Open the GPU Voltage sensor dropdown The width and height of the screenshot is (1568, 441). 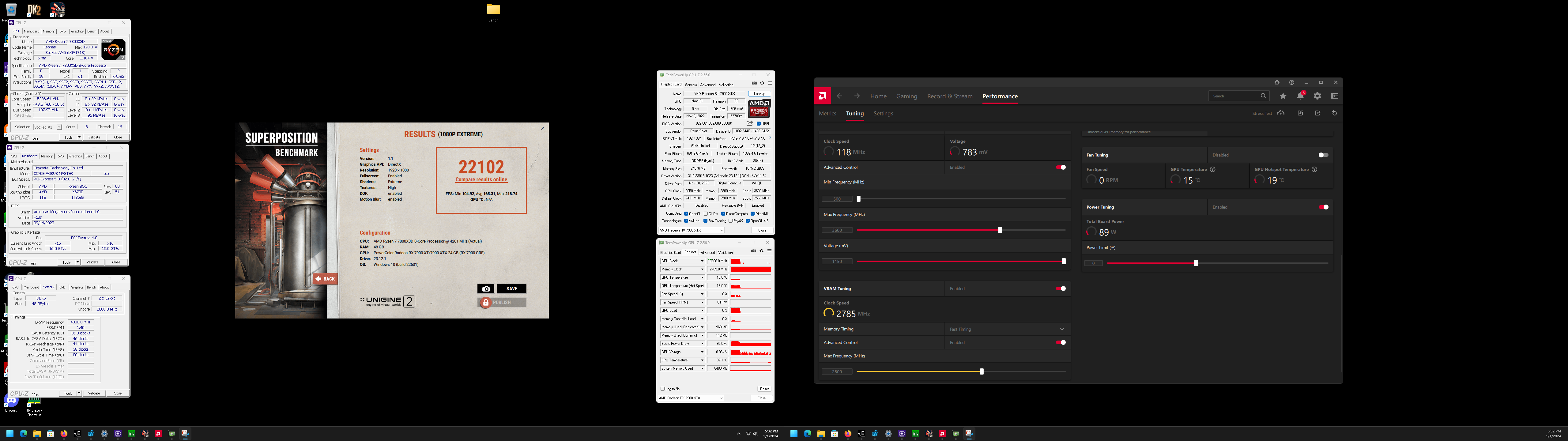(702, 352)
